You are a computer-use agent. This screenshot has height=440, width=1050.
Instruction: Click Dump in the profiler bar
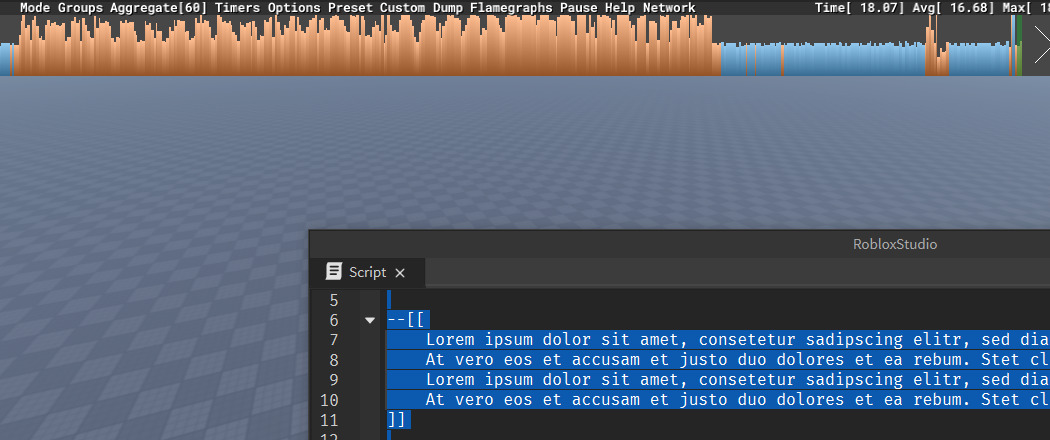[447, 8]
